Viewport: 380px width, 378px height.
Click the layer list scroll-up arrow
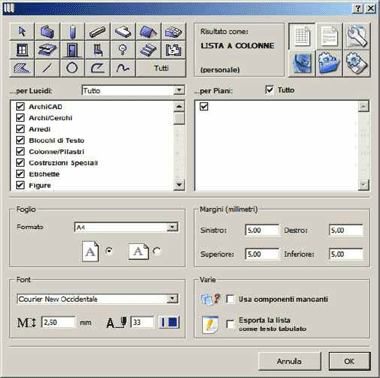coord(179,107)
